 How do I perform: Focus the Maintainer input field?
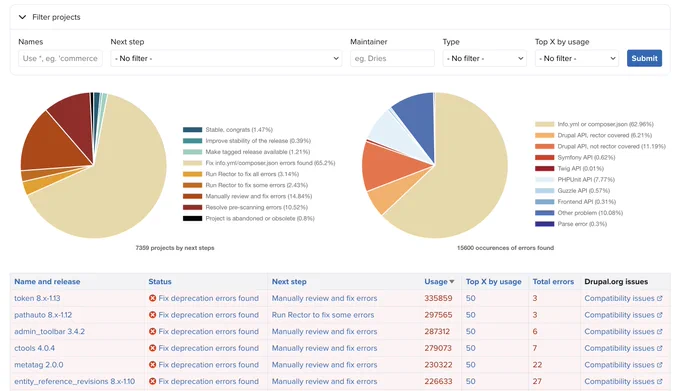click(x=392, y=58)
